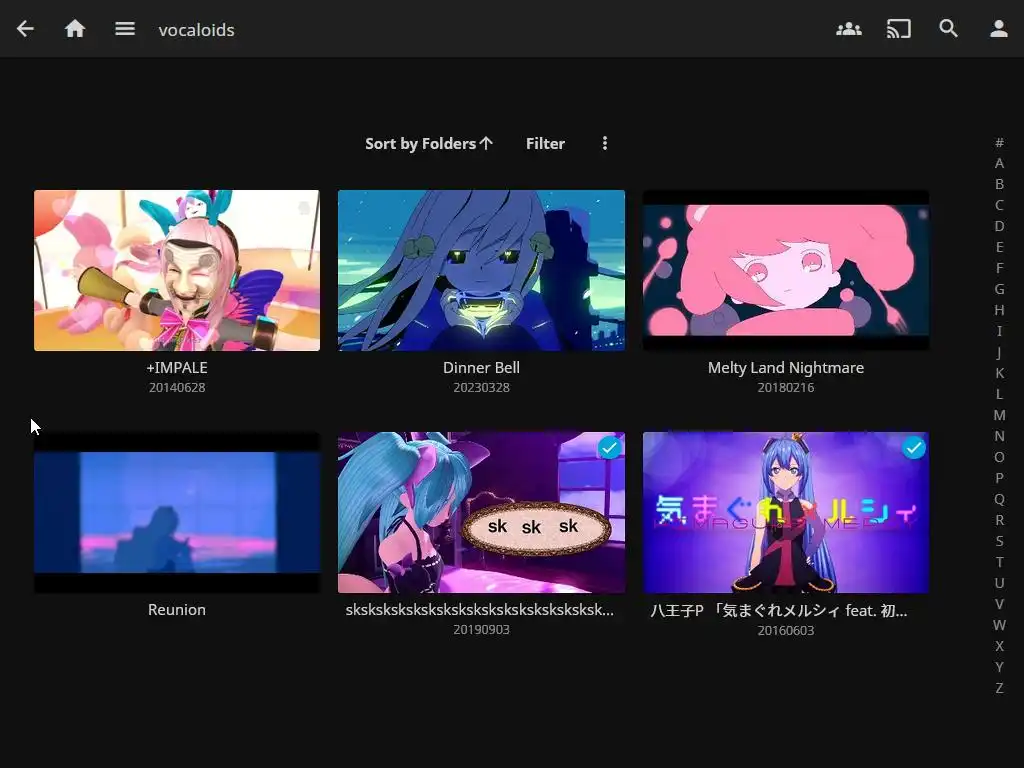Jump to letter G in alphabet picker
Image resolution: width=1024 pixels, height=768 pixels.
click(x=999, y=289)
